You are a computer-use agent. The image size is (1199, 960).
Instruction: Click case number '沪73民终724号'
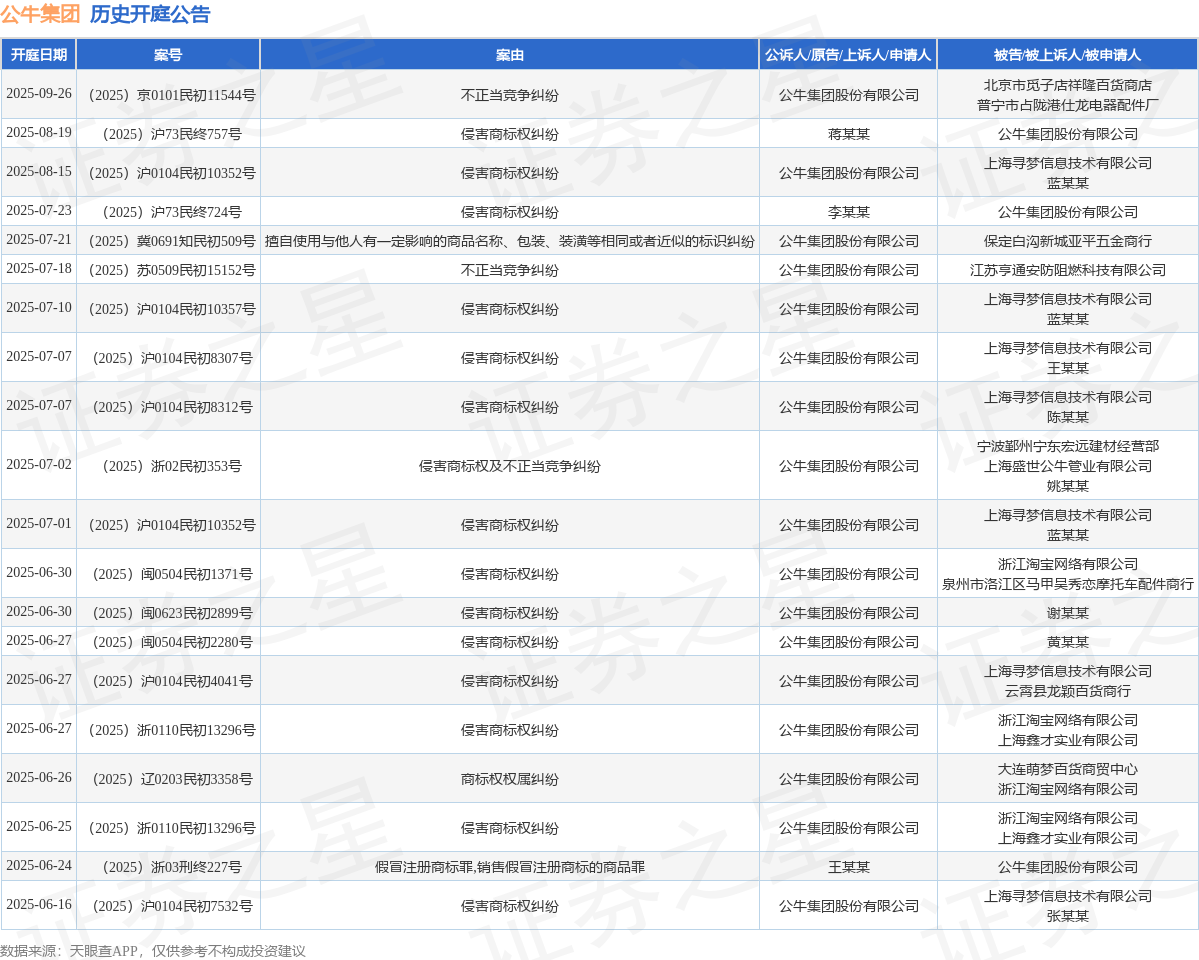pyautogui.click(x=172, y=212)
